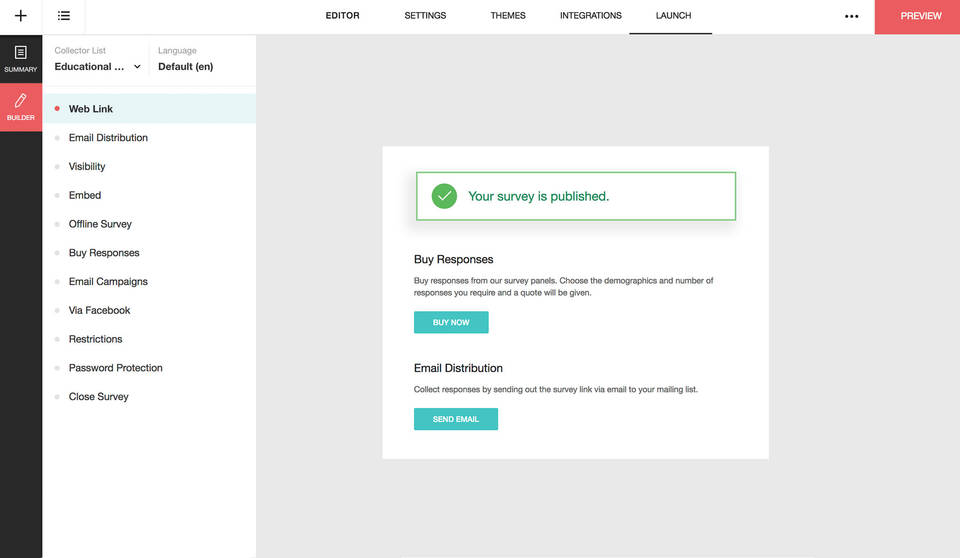
Task: Open the list menu icon
Action: [x=64, y=16]
